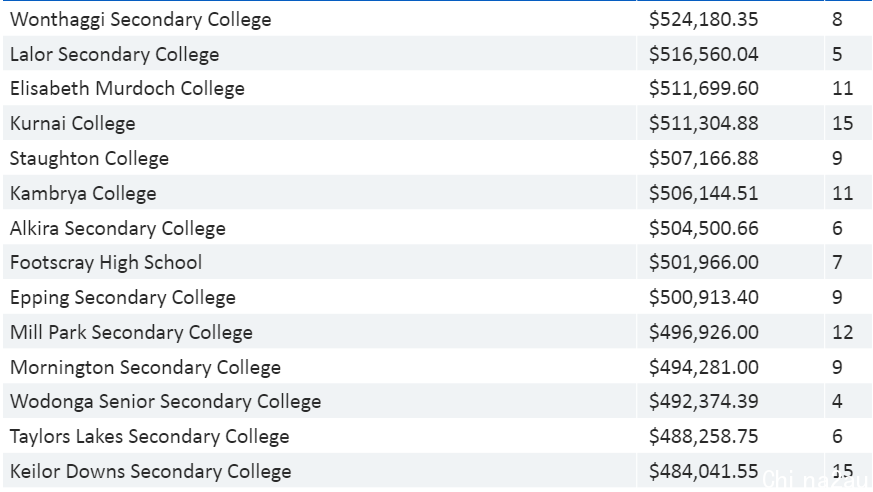Click the $501,966.00 Footscray amount
The height and width of the screenshot is (492, 873).
point(703,262)
